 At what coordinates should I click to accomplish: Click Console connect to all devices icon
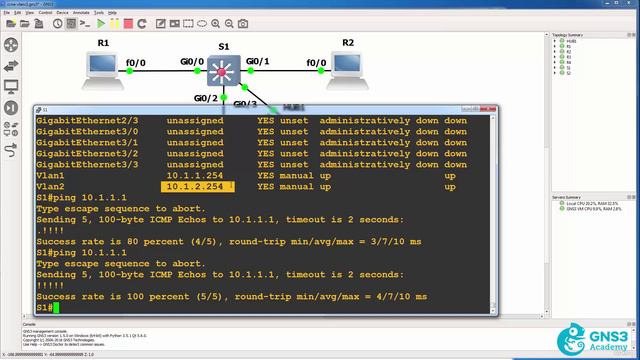[x=84, y=24]
